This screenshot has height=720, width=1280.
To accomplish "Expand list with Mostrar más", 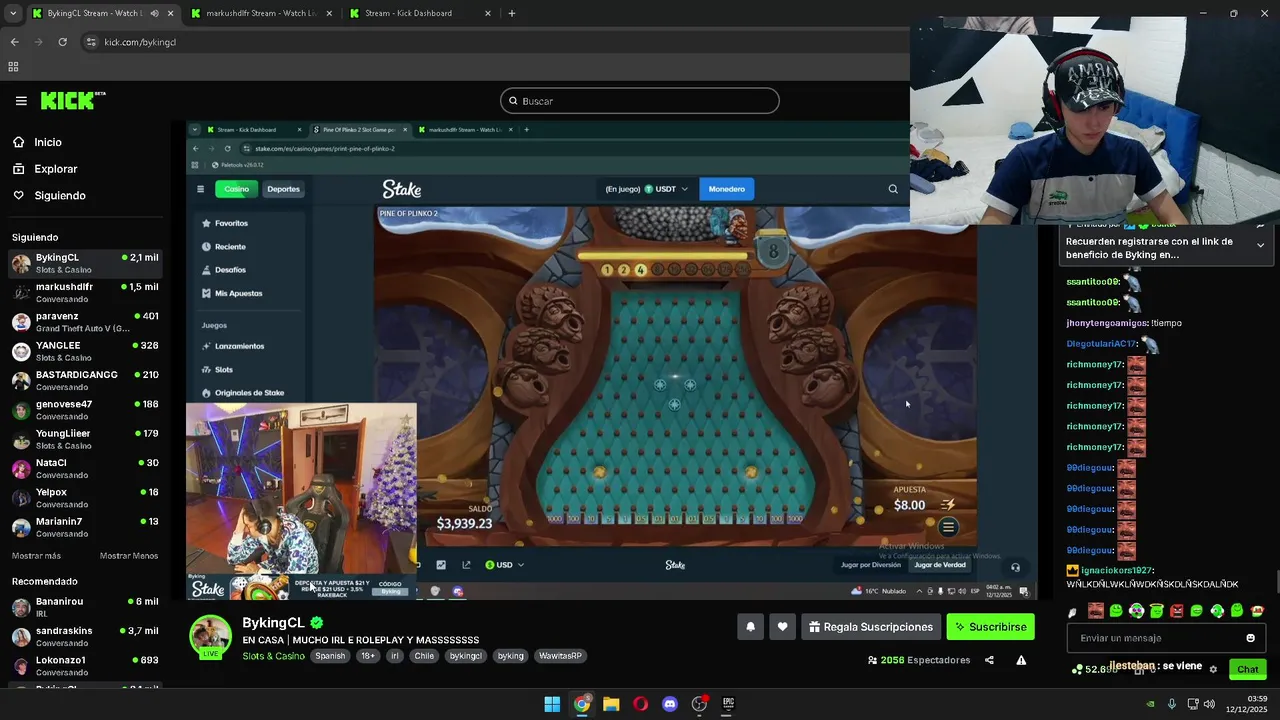I will pyautogui.click(x=36, y=556).
